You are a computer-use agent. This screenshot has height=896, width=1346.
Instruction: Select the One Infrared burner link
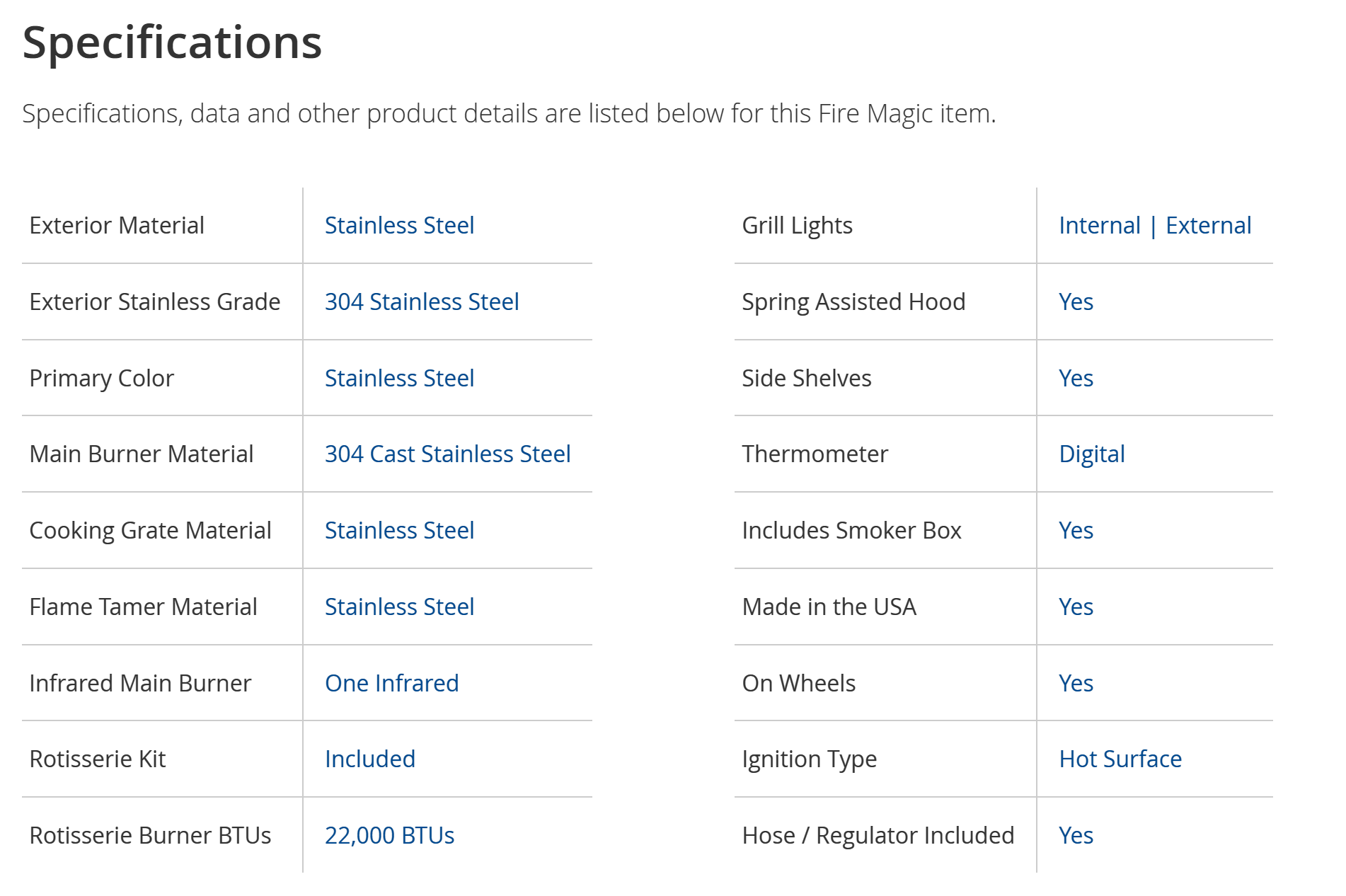(x=391, y=684)
